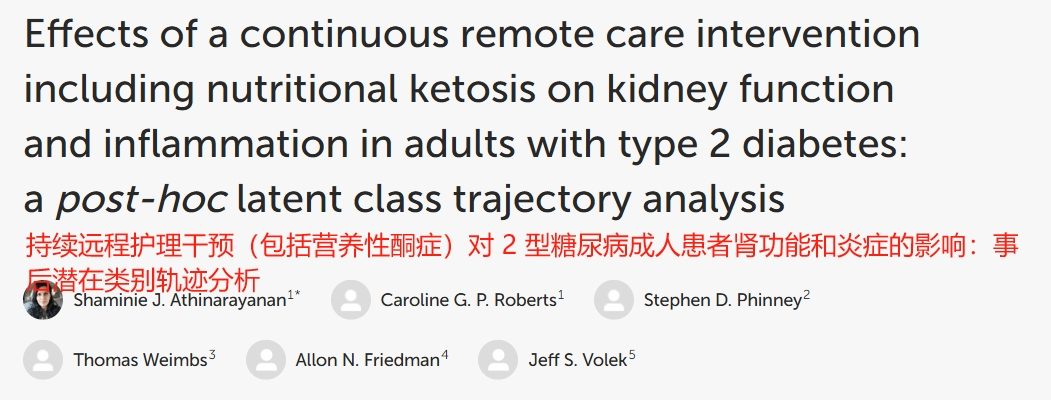
Task: Click affiliation superscript 3 after Weimbs
Action: point(212,356)
